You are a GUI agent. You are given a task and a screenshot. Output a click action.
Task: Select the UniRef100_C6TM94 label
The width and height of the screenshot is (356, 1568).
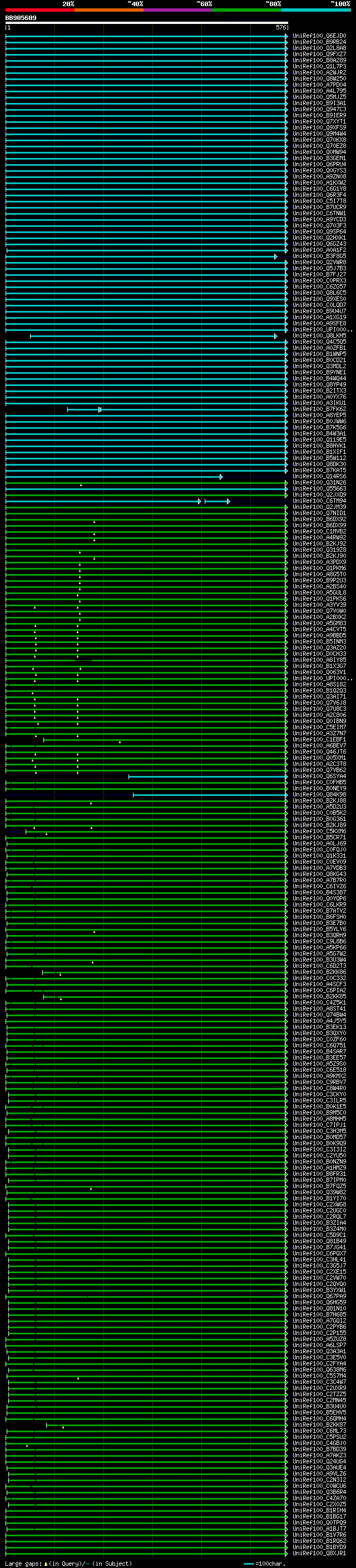(x=319, y=501)
